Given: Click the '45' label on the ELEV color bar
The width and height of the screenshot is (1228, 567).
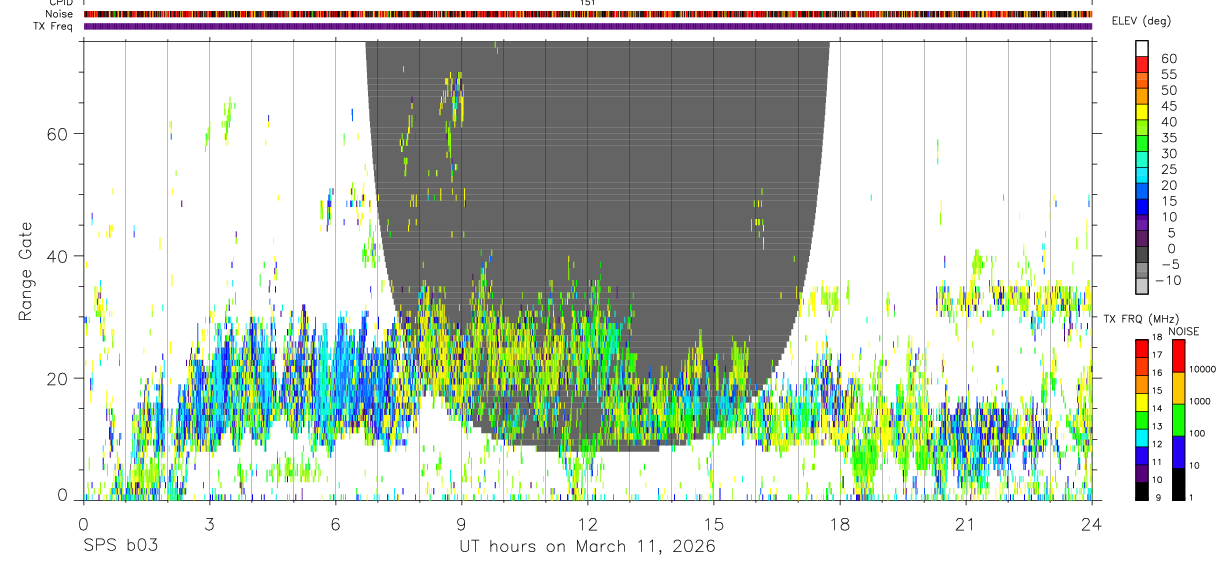Looking at the screenshot, I should [x=1168, y=106].
